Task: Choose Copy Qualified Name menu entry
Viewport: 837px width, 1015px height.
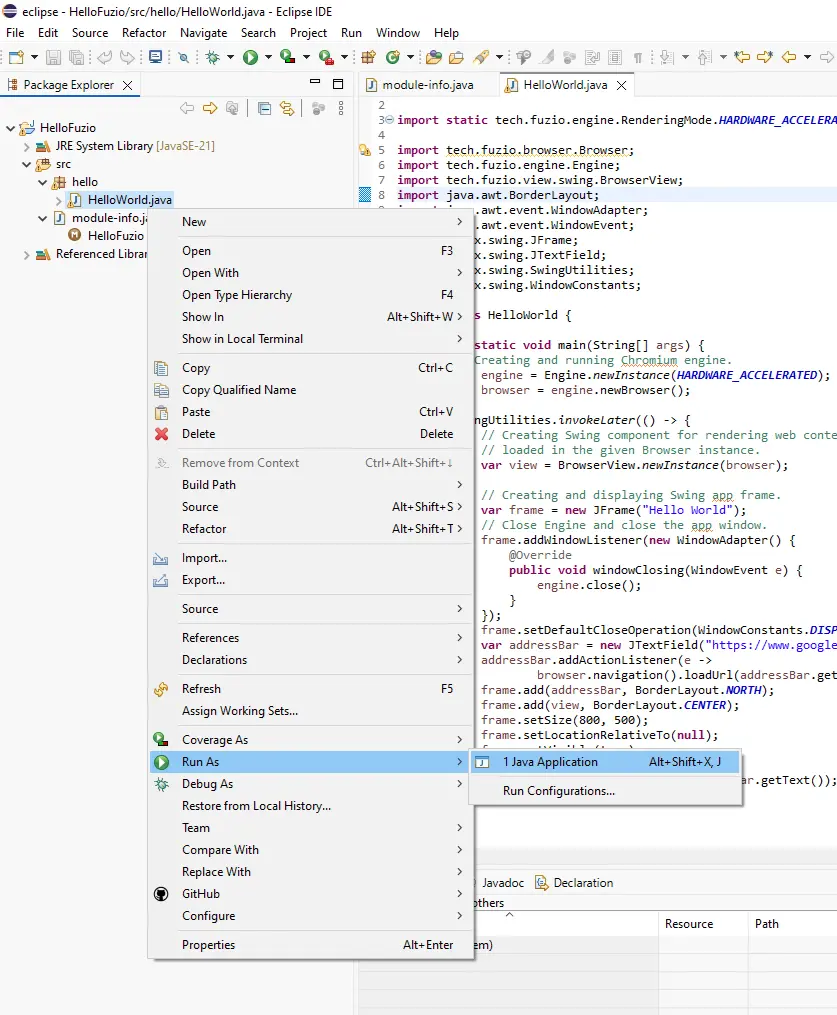Action: pyautogui.click(x=311, y=390)
